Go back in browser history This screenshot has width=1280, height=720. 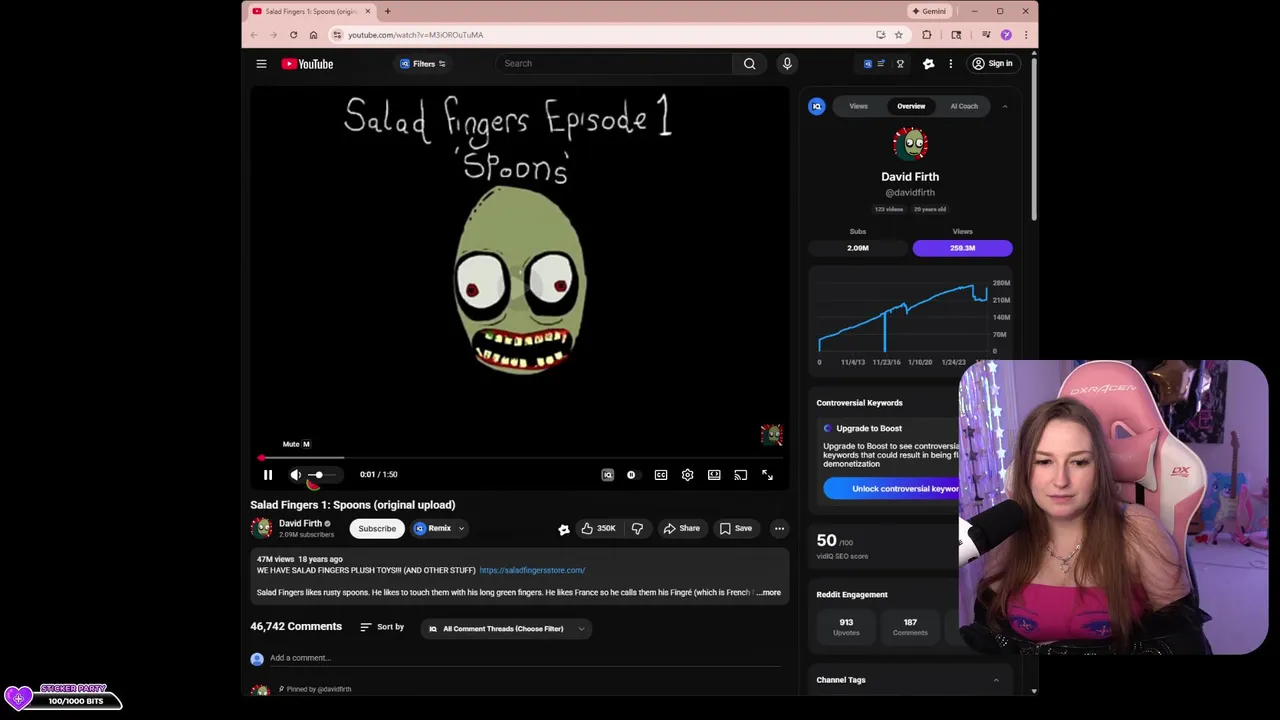[x=254, y=35]
